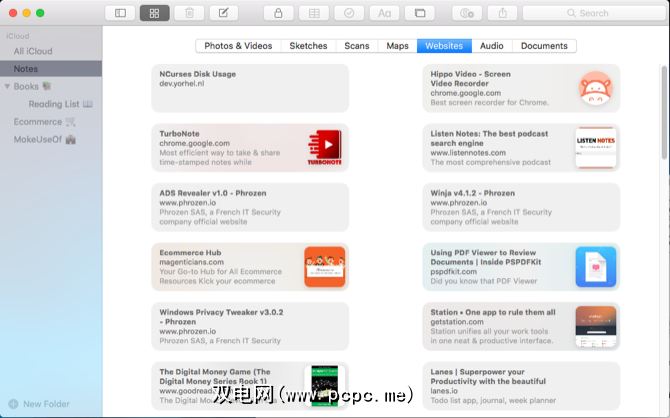
Task: Open Using PDF Viewer PSPDFKit card
Action: coord(521,267)
